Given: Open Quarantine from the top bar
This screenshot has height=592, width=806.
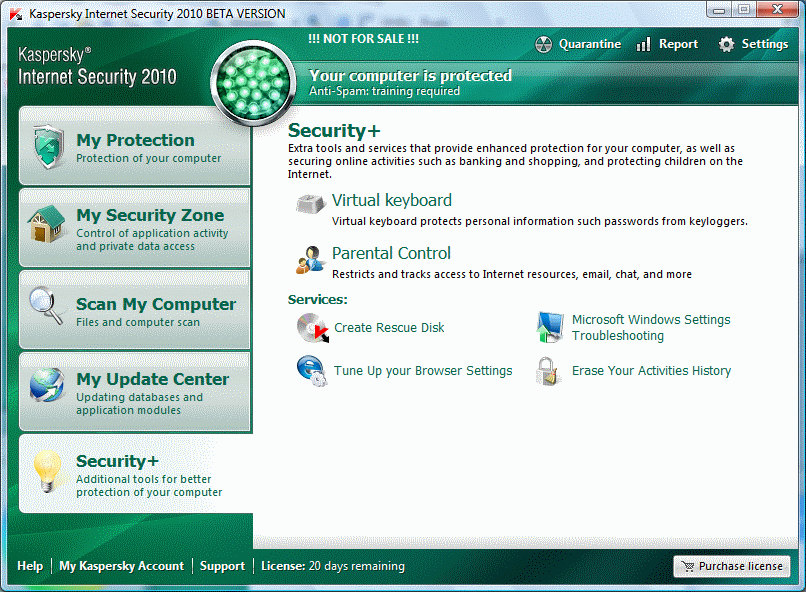Looking at the screenshot, I should point(578,44).
